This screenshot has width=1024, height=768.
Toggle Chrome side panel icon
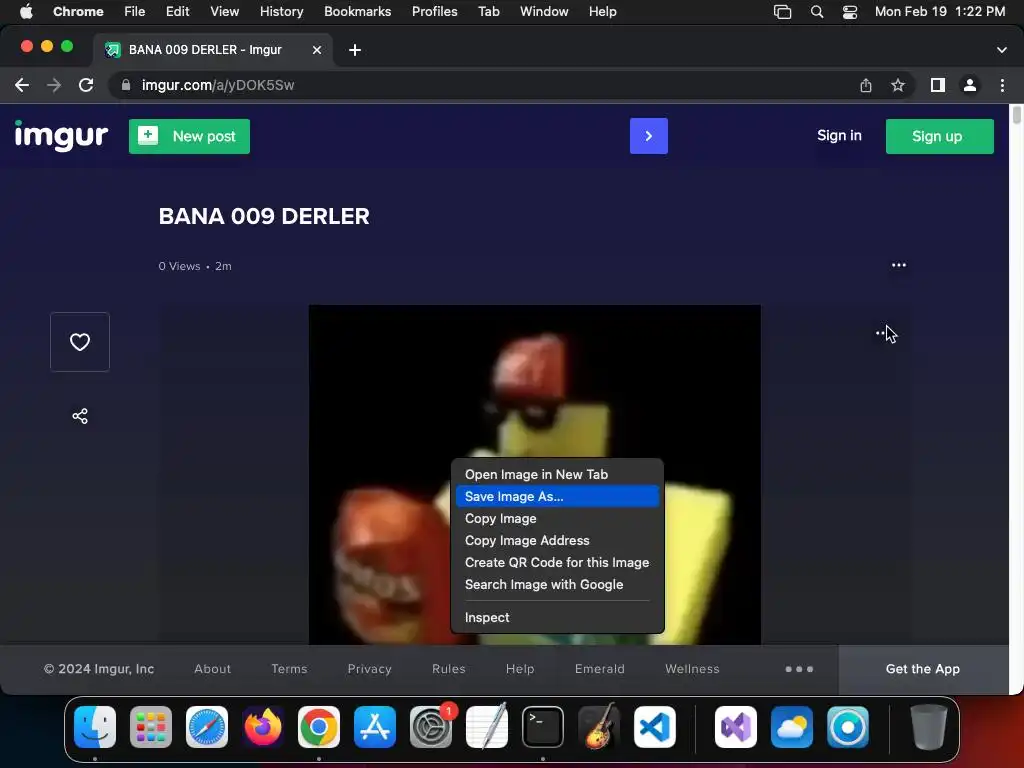coord(938,85)
